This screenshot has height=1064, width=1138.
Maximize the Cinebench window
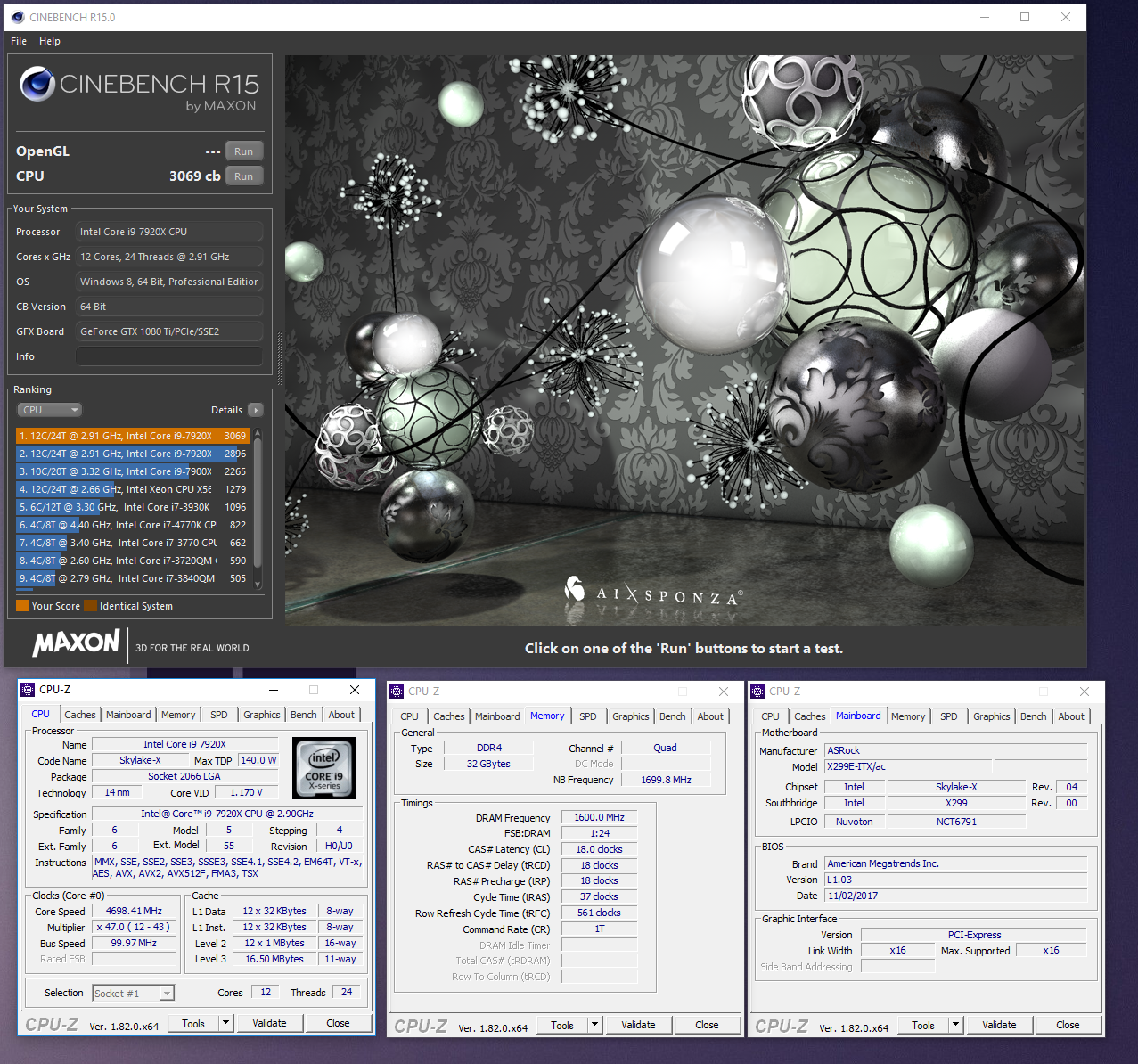pyautogui.click(x=1025, y=17)
